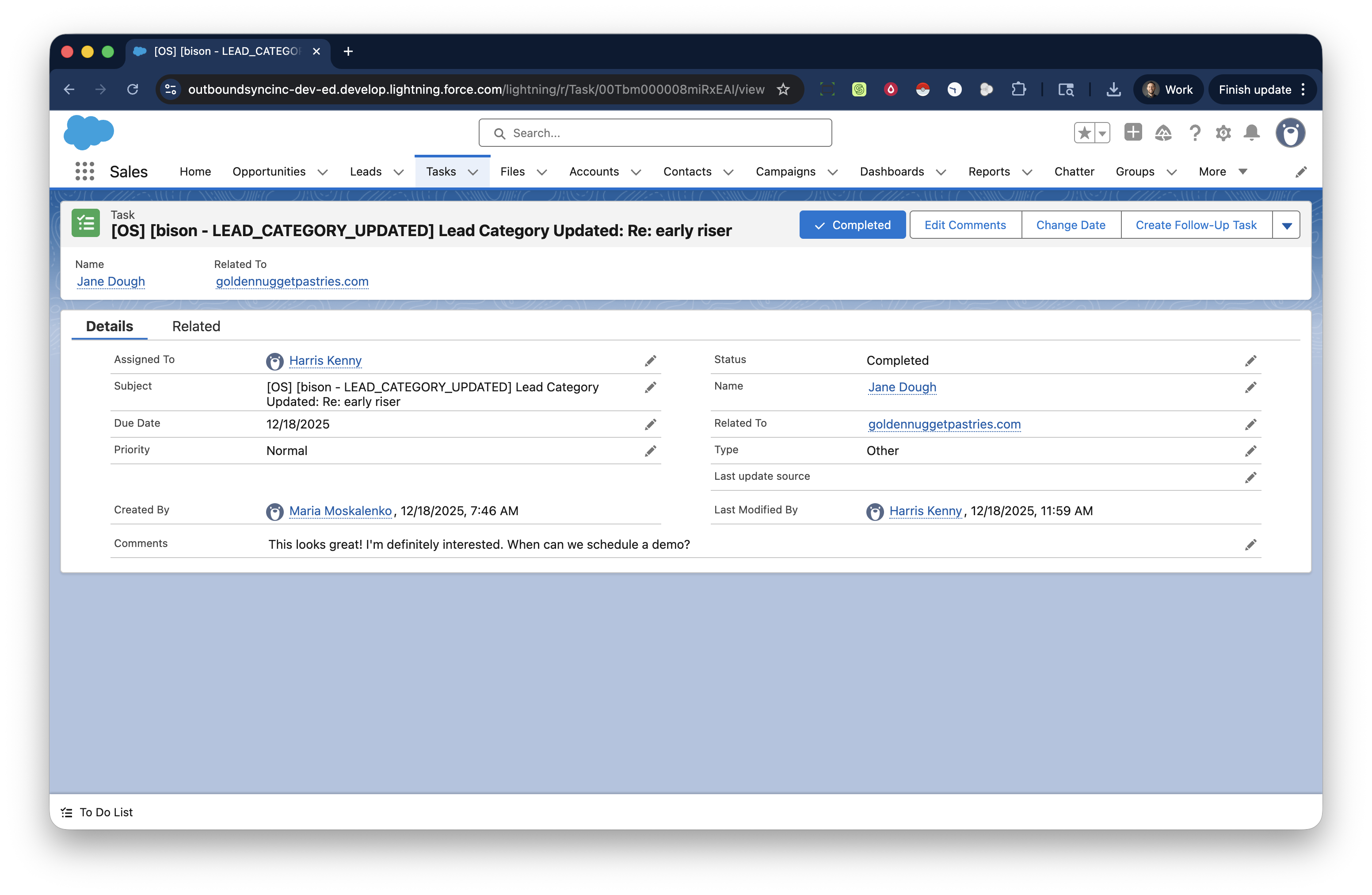This screenshot has width=1372, height=895.
Task: Switch to the Related tab
Action: (196, 326)
